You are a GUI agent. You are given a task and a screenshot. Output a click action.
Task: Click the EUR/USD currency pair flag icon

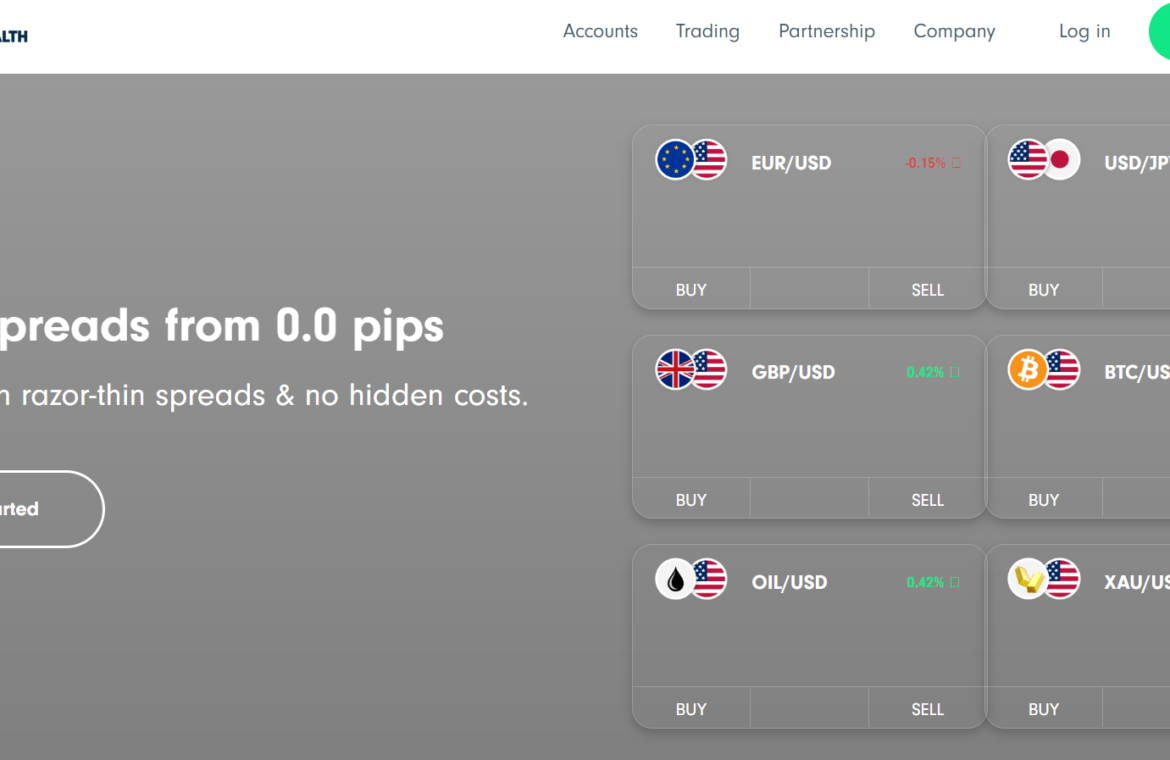point(691,160)
